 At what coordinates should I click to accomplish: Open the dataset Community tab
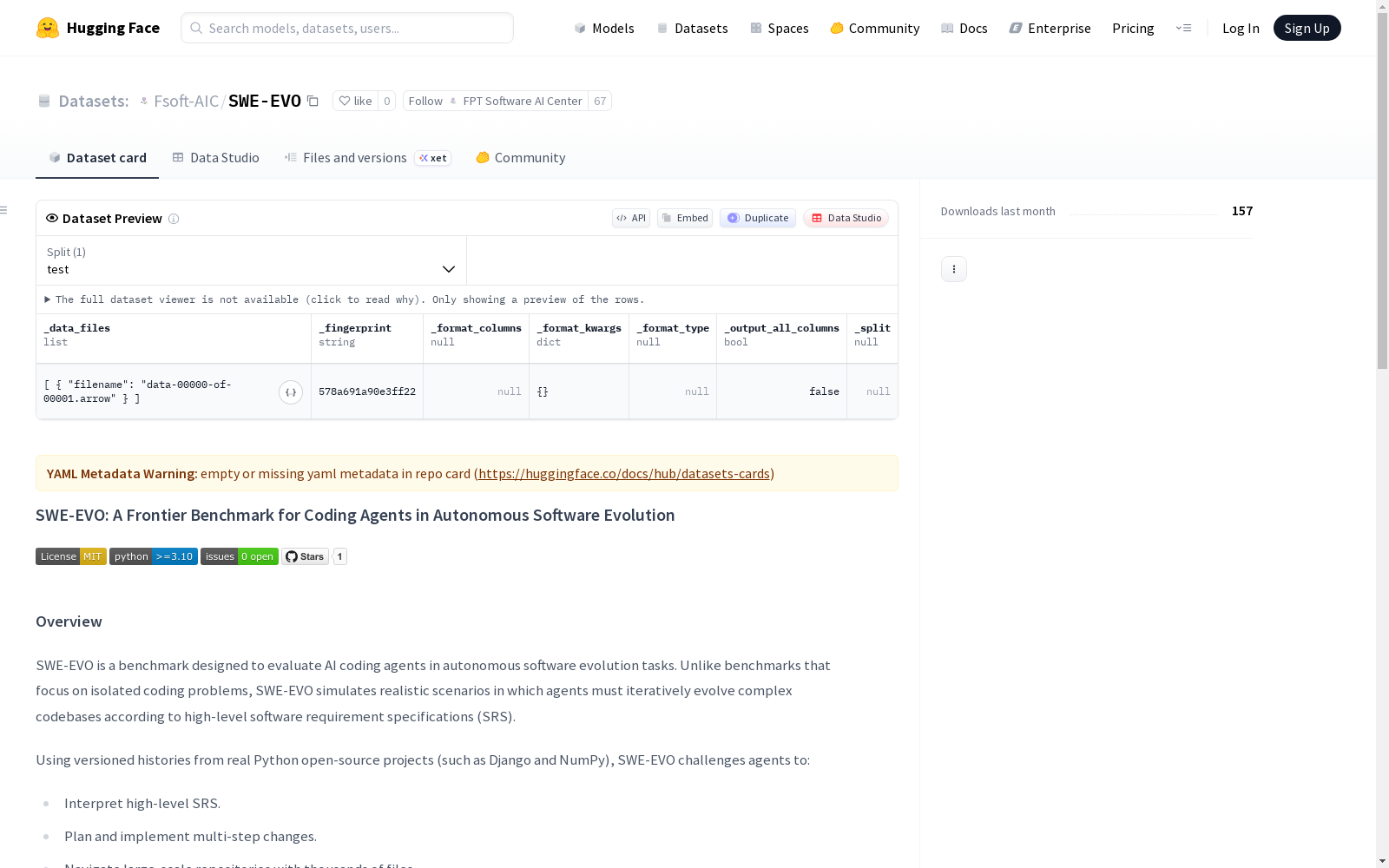coord(521,157)
